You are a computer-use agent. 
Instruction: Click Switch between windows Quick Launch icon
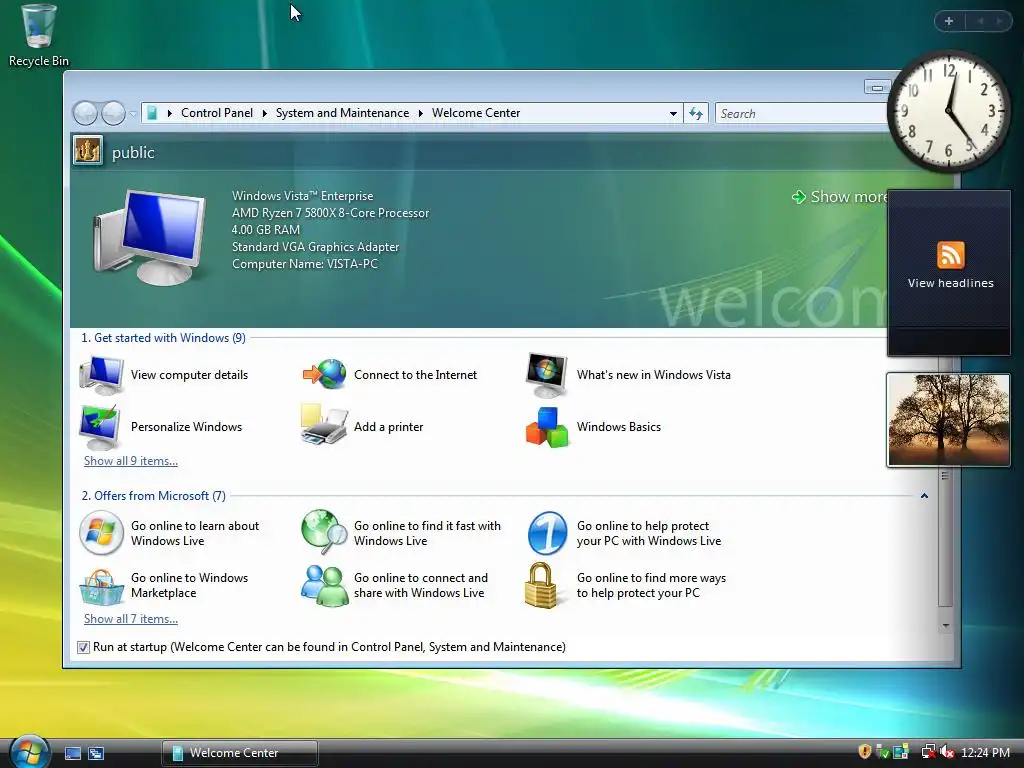click(96, 753)
